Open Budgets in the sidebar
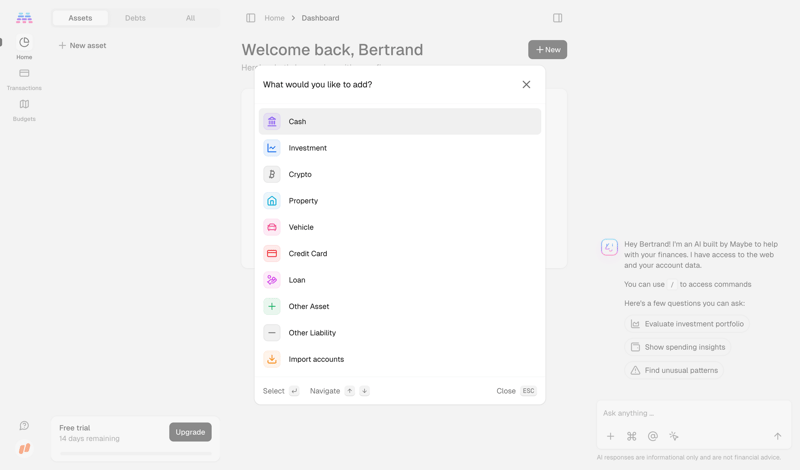Viewport: 800px width, 470px height. [x=24, y=110]
